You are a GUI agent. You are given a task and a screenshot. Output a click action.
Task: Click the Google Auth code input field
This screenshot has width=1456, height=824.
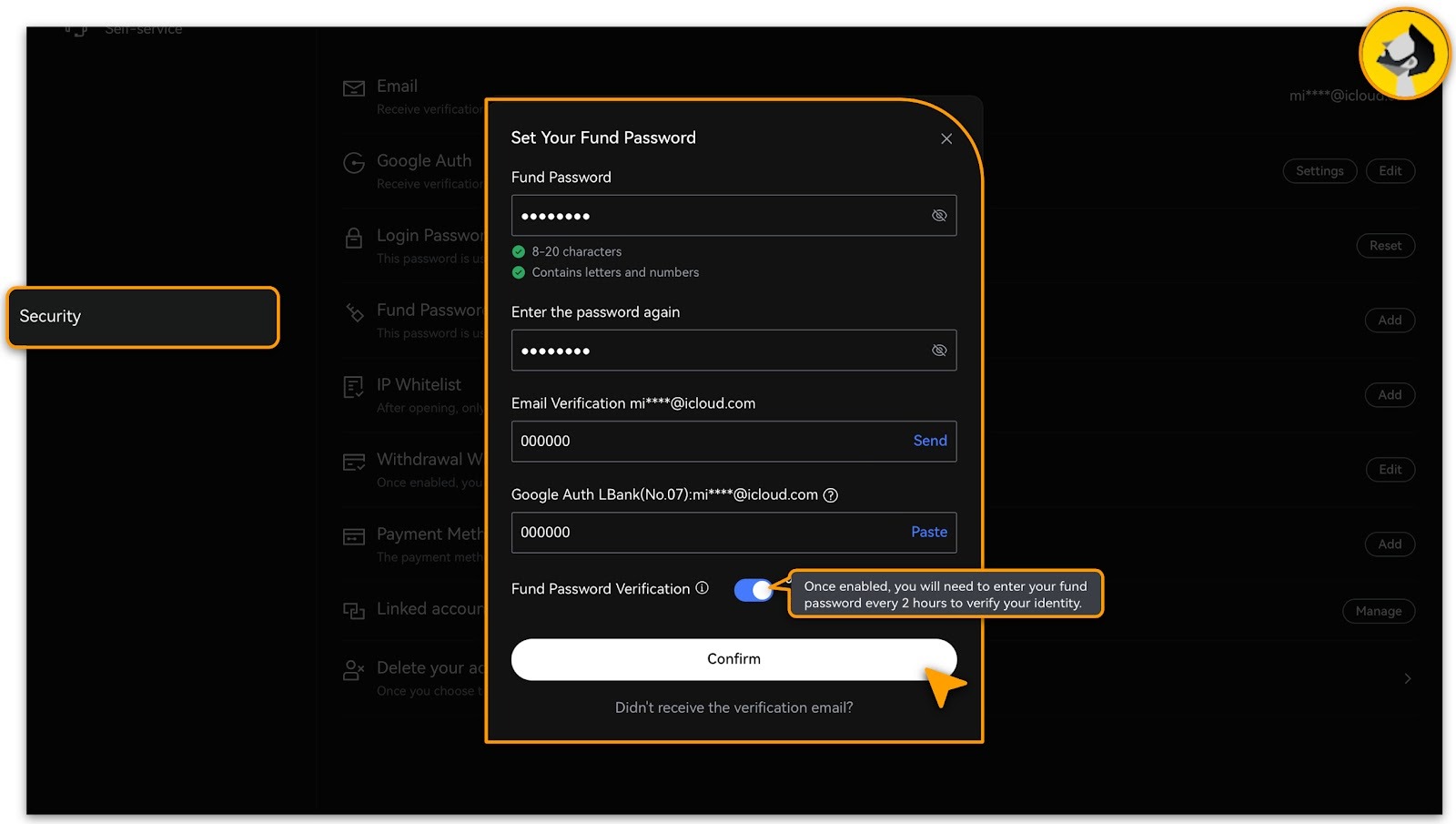click(x=705, y=532)
